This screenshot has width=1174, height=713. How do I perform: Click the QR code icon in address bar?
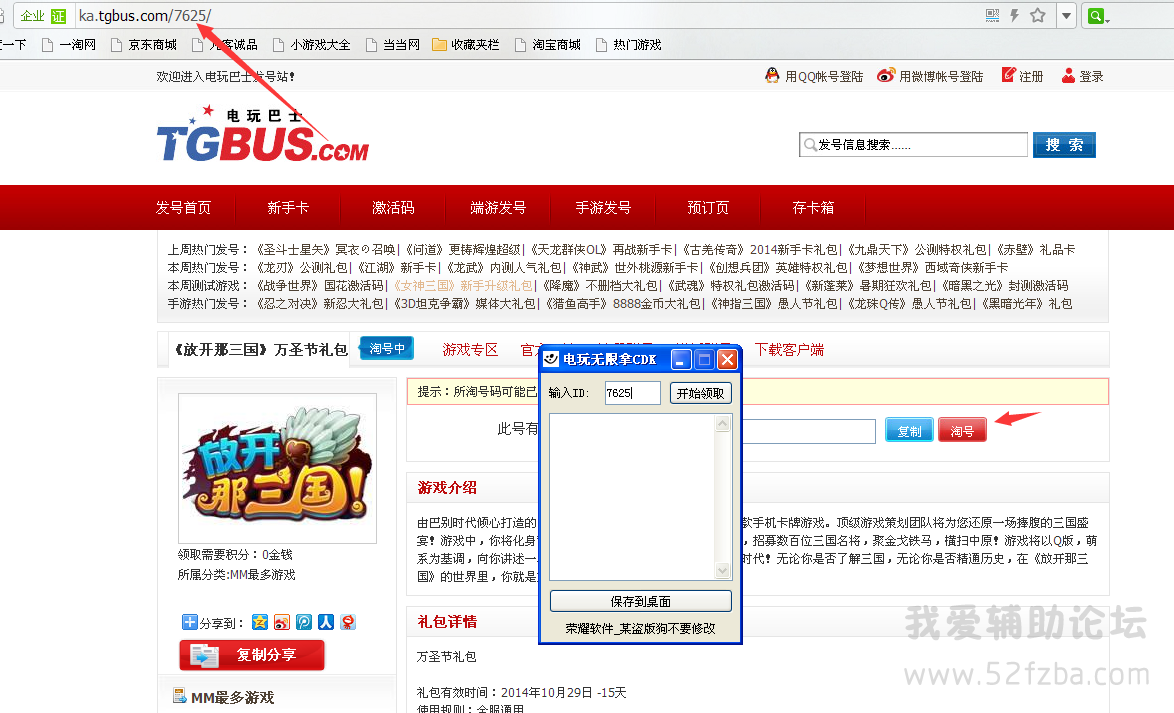tap(992, 15)
